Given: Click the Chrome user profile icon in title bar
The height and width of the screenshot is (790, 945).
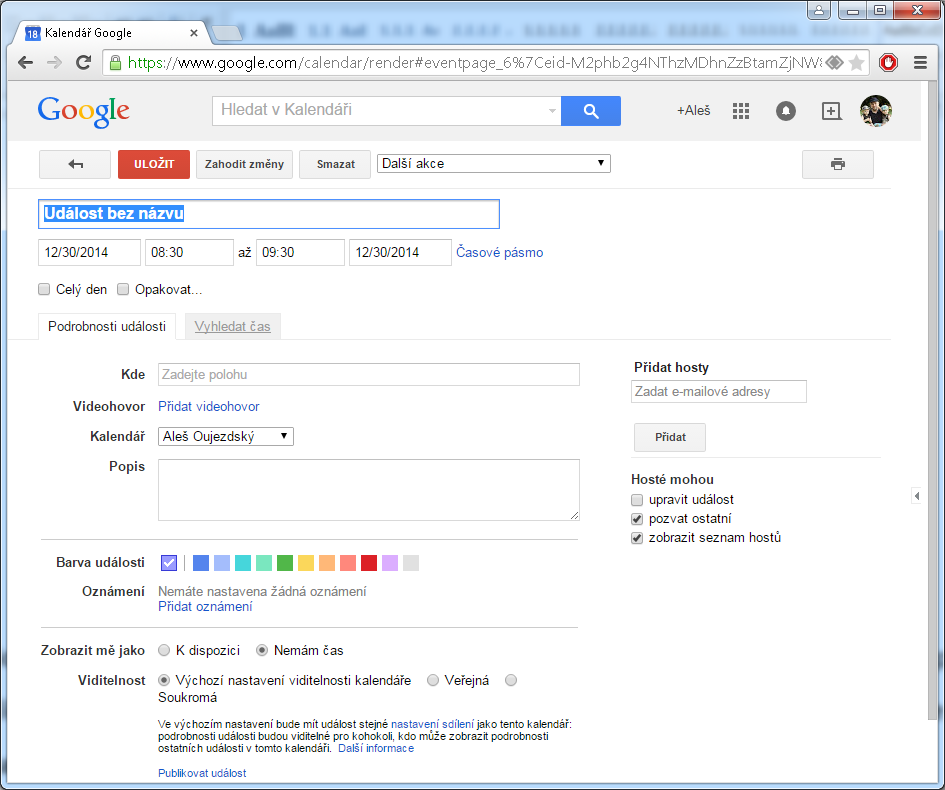Looking at the screenshot, I should pos(818,10).
